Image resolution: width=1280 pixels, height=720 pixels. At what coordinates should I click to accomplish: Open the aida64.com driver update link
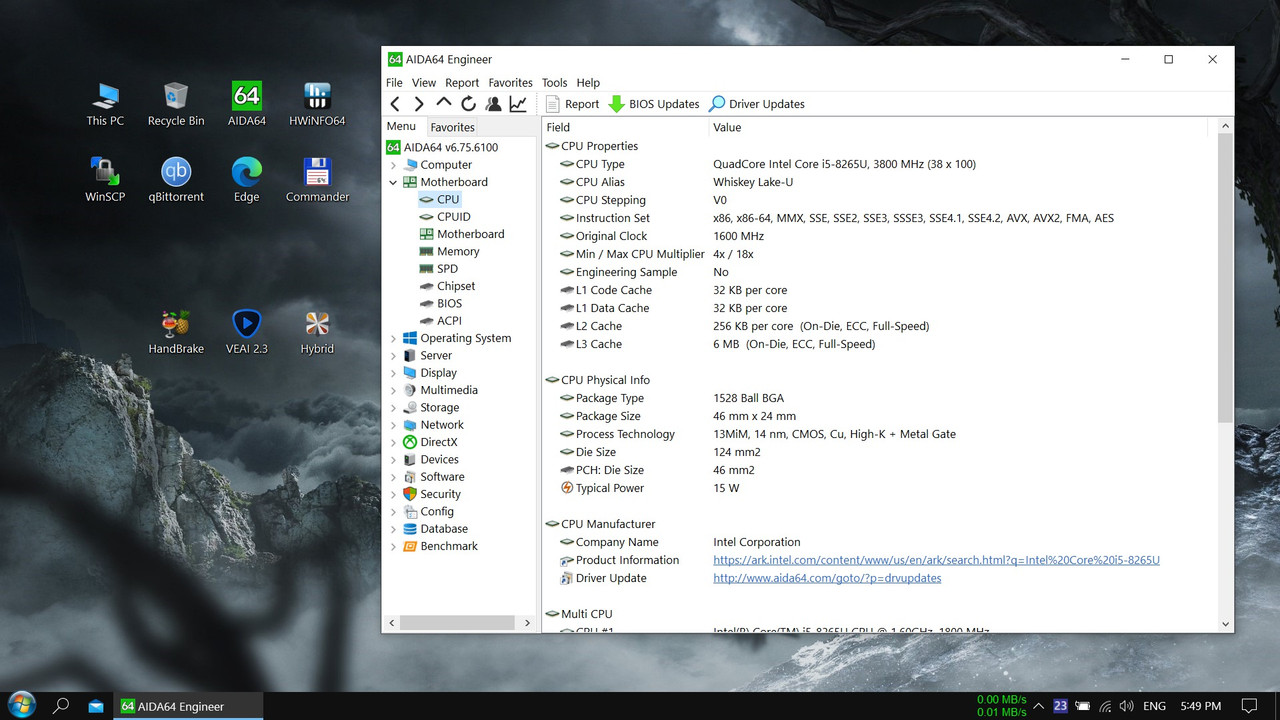(x=827, y=578)
